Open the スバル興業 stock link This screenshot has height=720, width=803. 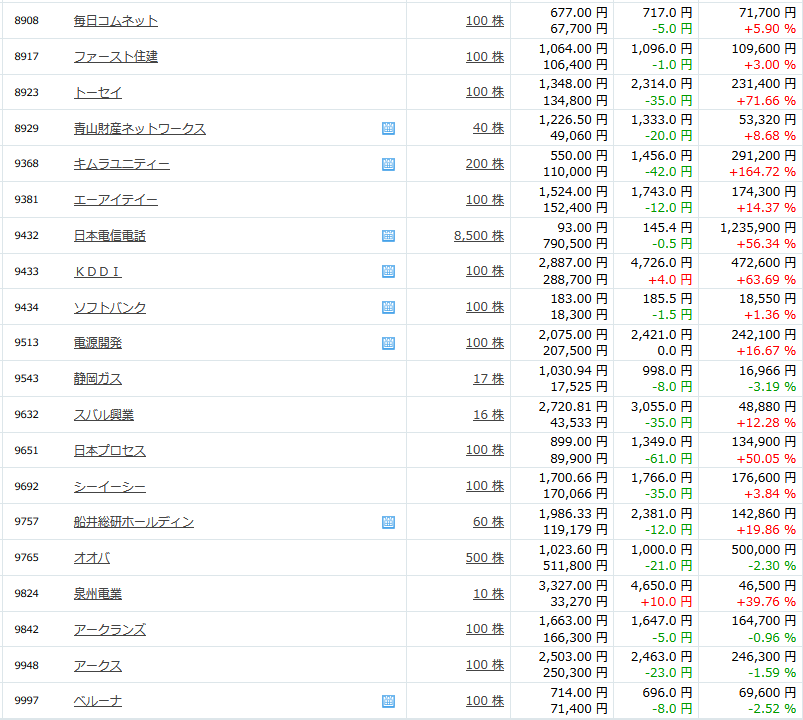tap(104, 414)
